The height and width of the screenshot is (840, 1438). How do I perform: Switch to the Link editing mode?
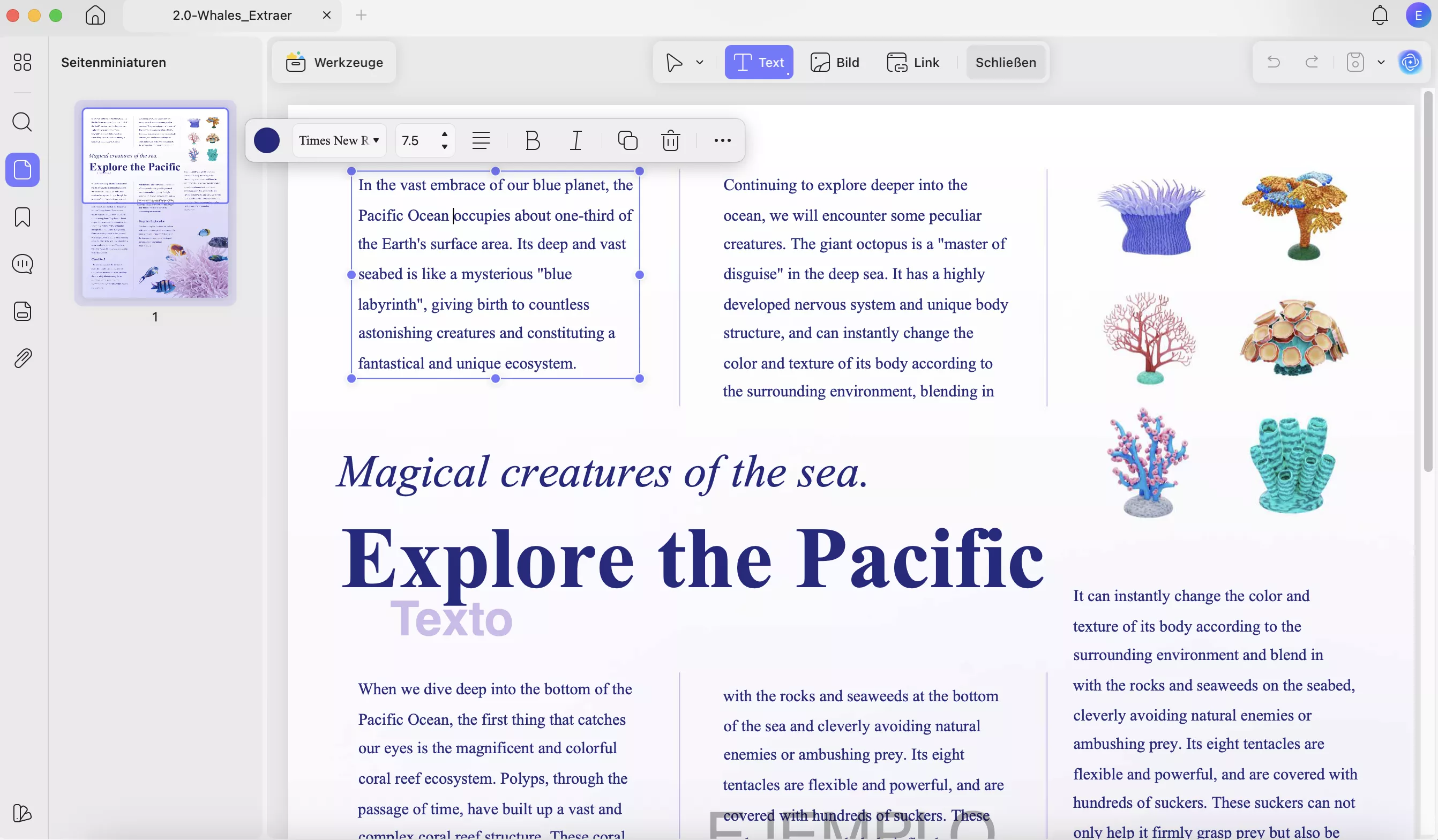coord(913,62)
